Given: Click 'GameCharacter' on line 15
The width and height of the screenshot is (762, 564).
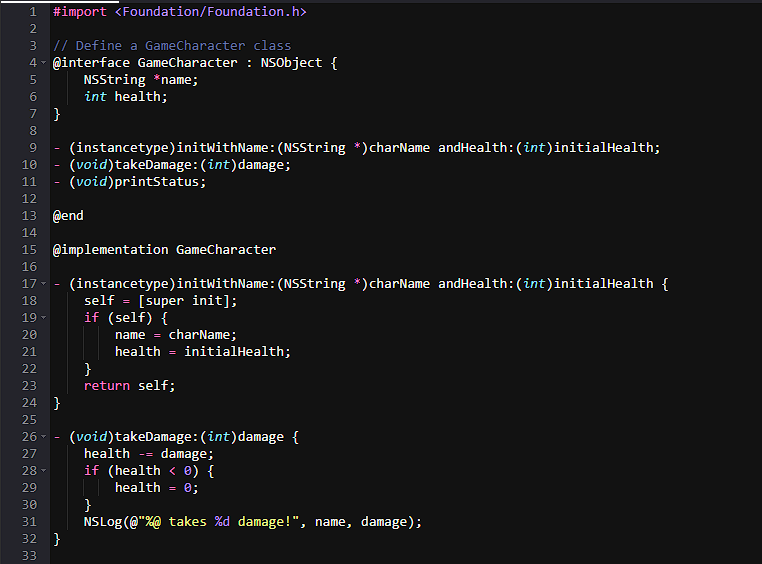Looking at the screenshot, I should coord(226,250).
